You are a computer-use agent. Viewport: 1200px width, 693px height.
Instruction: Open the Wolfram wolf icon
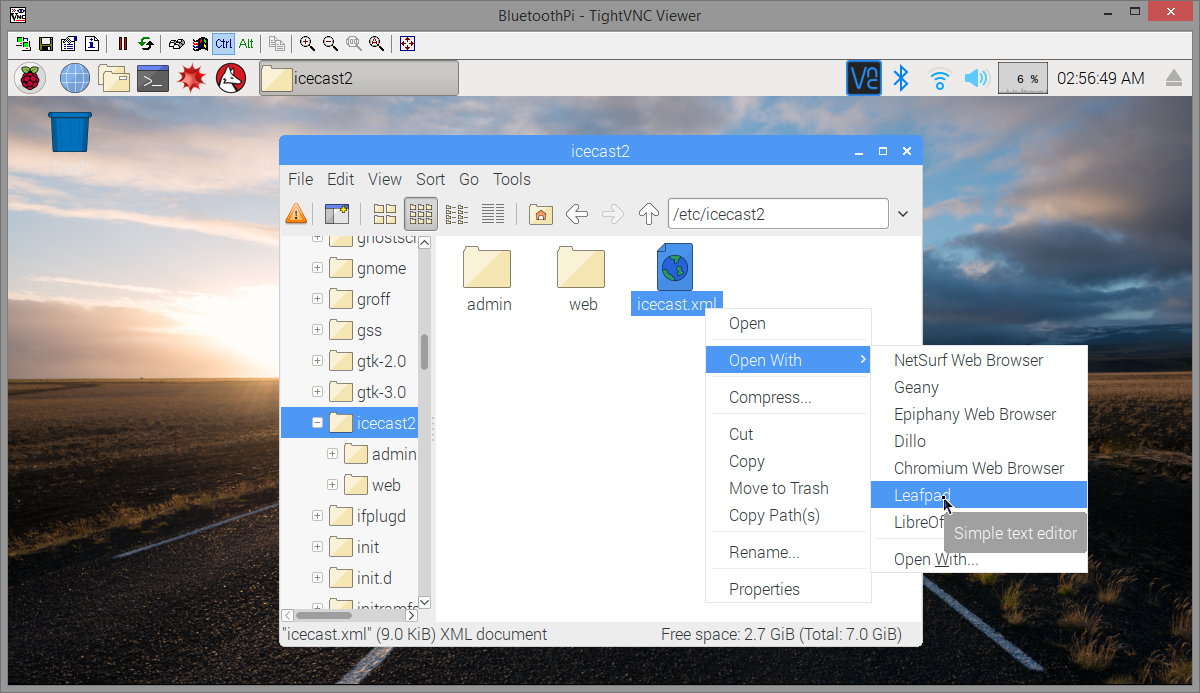[x=231, y=78]
